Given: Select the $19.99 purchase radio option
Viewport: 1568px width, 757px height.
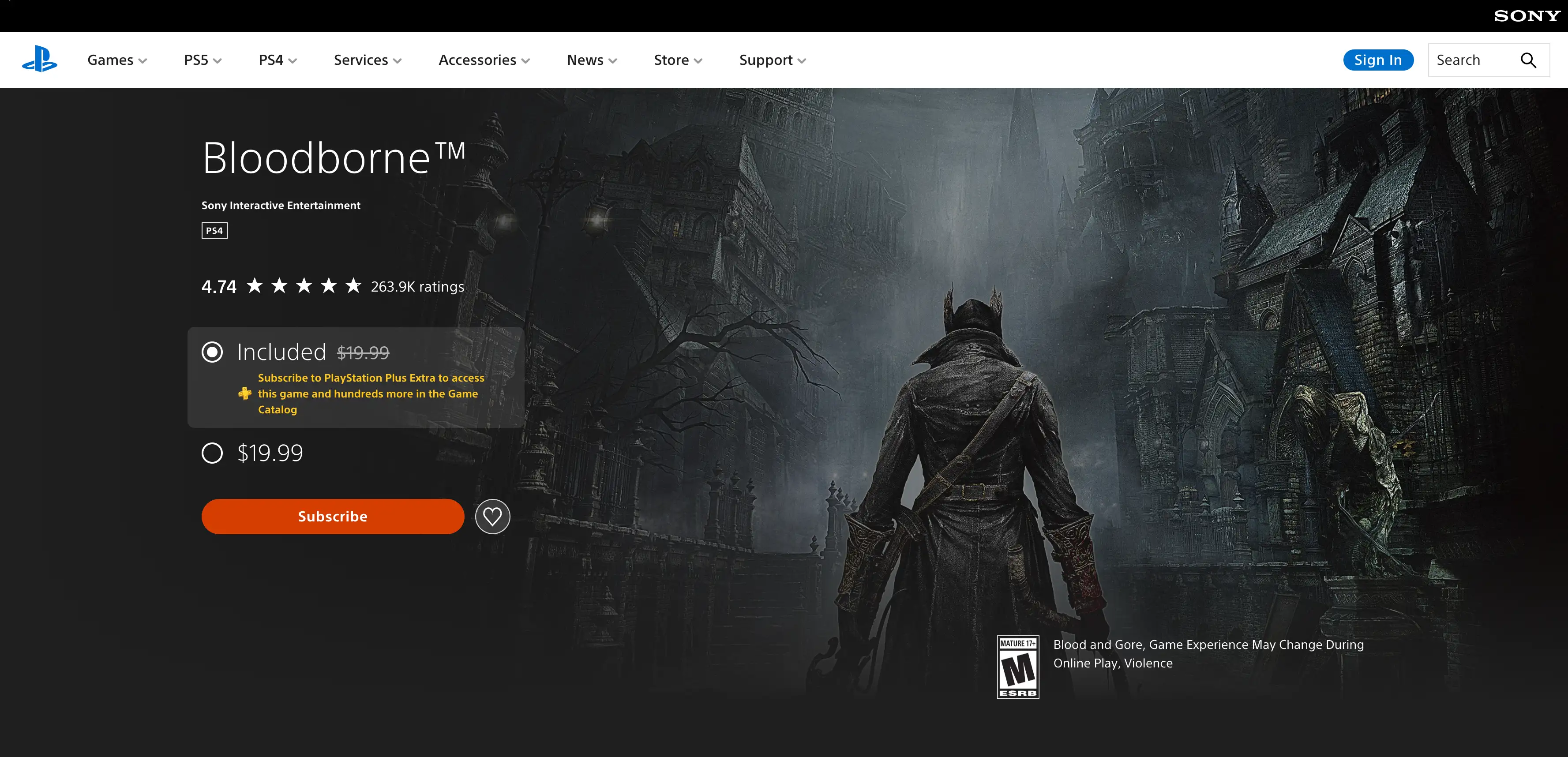Looking at the screenshot, I should pos(212,453).
